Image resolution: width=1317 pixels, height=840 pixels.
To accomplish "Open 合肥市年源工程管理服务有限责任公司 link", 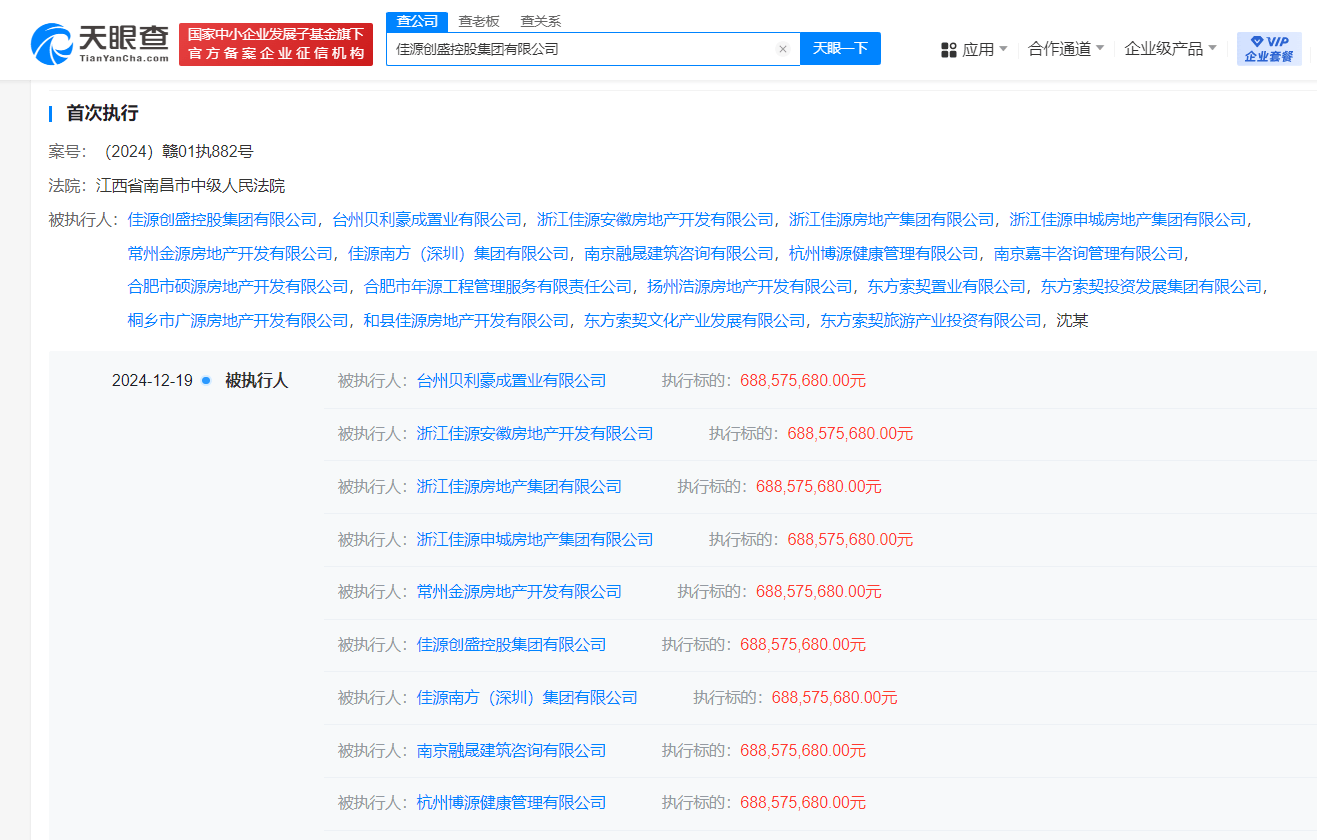I will click(498, 287).
